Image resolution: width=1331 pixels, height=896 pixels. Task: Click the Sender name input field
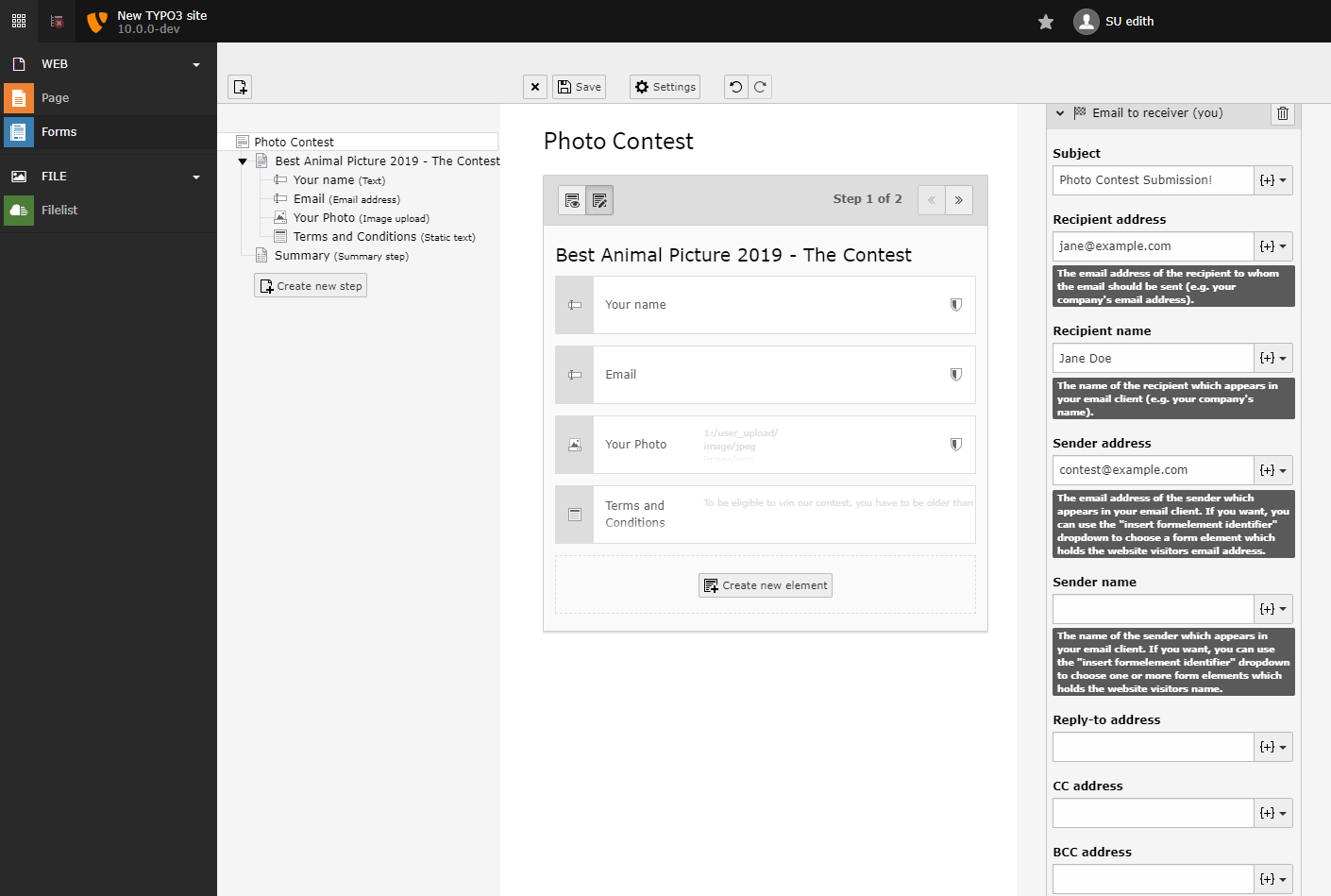coord(1153,609)
